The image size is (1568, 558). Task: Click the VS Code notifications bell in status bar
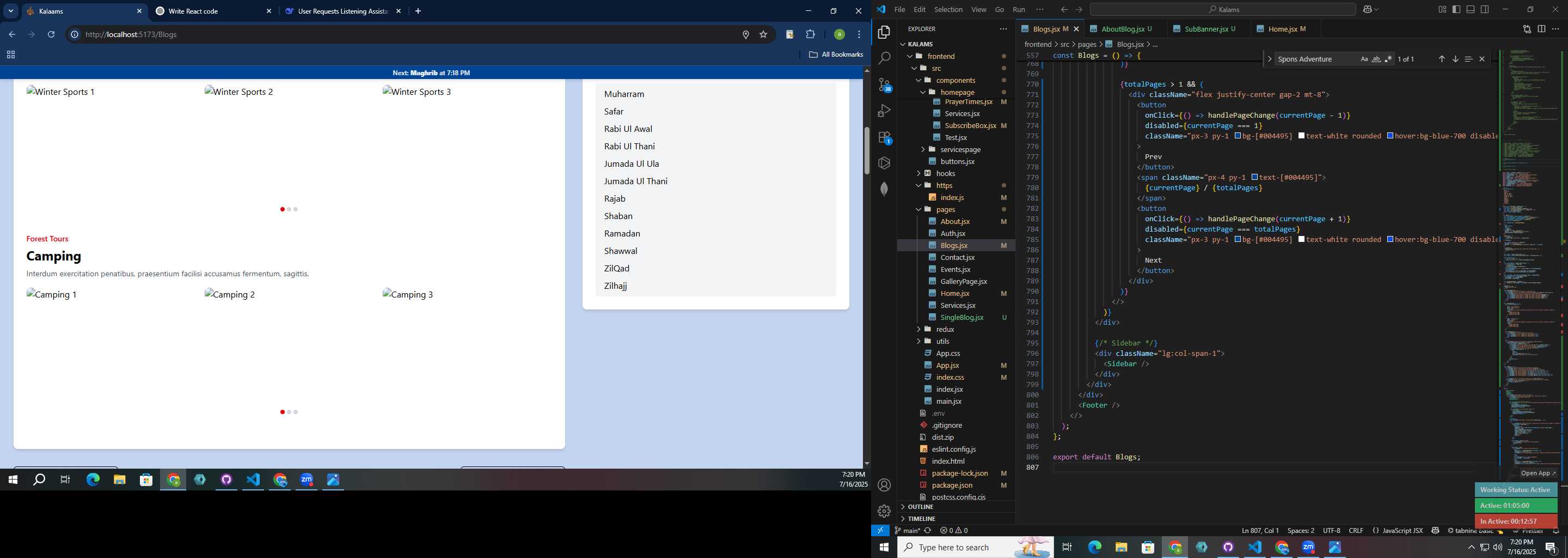[x=1556, y=531]
